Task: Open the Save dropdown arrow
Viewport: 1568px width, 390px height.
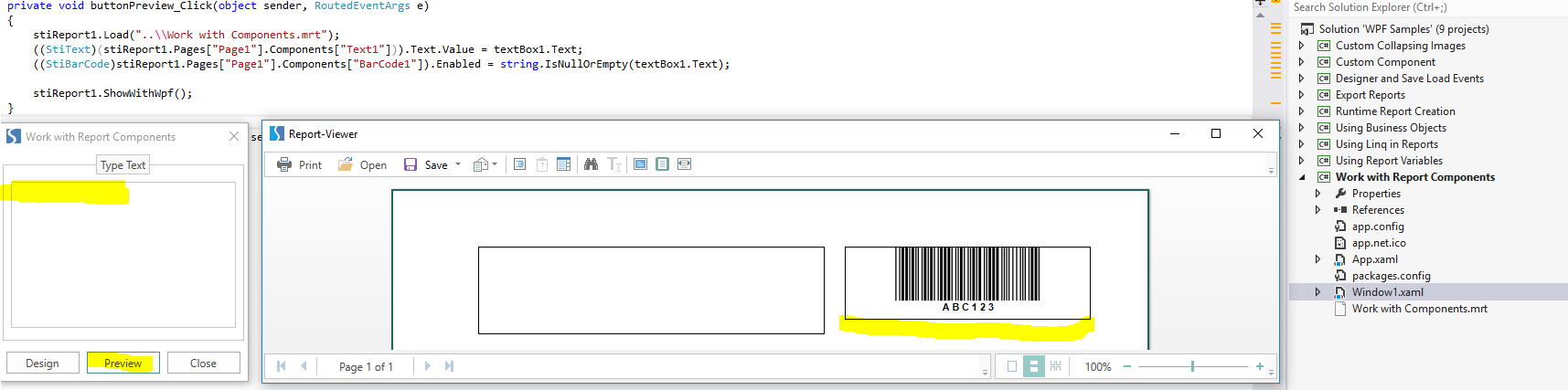Action: 458,165
